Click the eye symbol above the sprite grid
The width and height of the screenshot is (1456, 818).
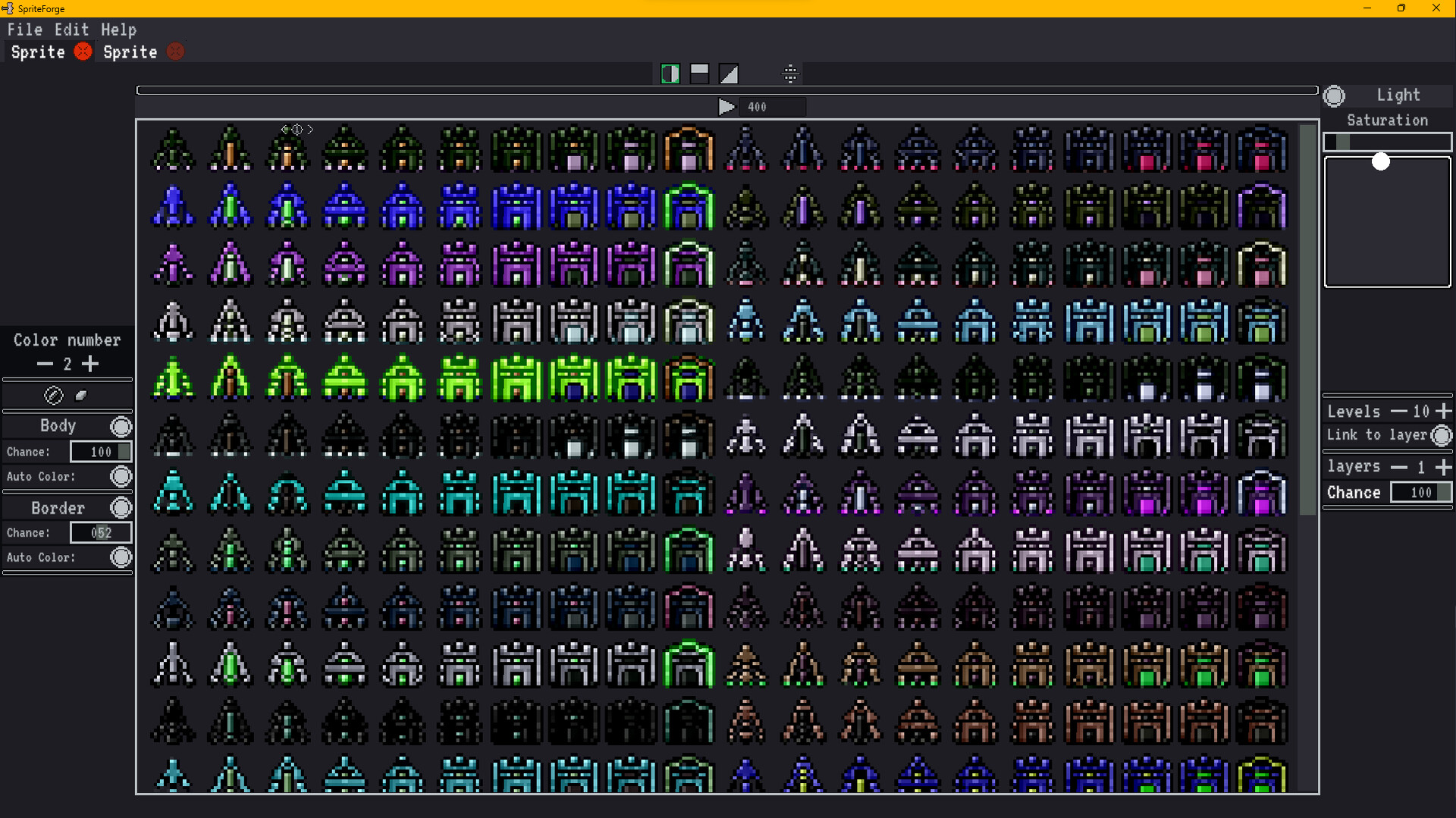pos(297,129)
